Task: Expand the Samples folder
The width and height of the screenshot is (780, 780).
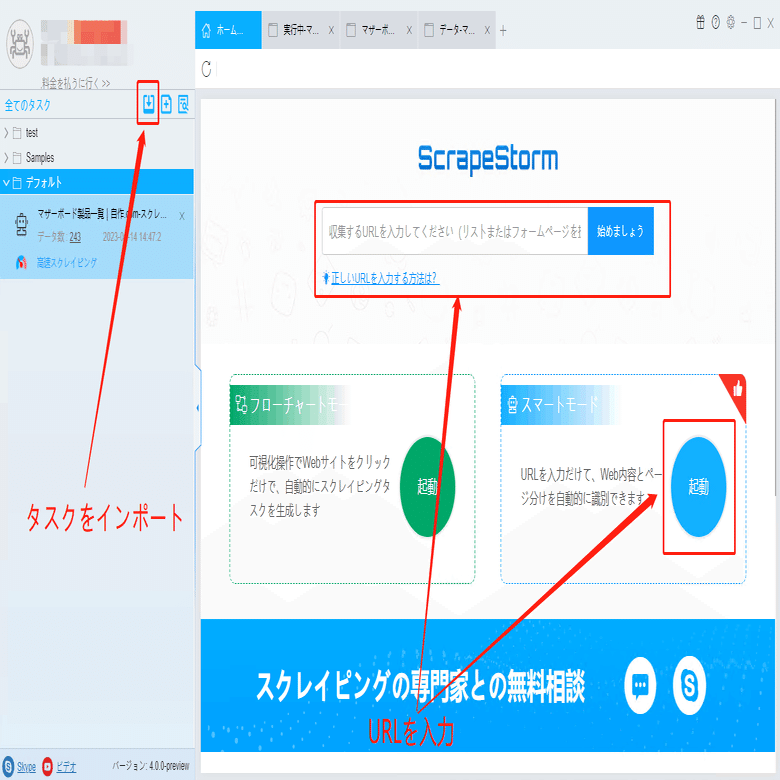Action: [6, 158]
